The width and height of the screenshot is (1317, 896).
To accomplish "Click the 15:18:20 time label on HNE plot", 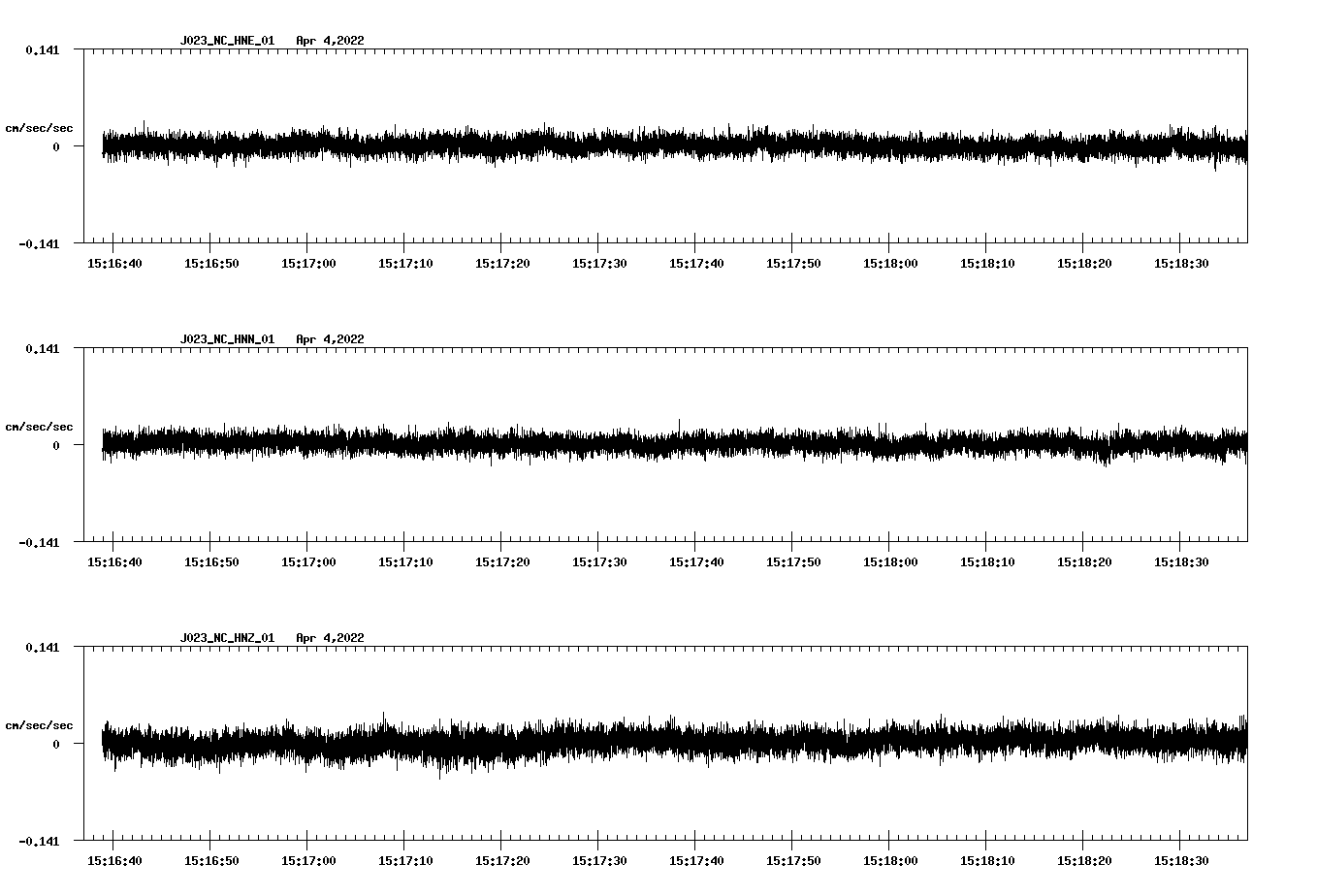I will pyautogui.click(x=1084, y=264).
